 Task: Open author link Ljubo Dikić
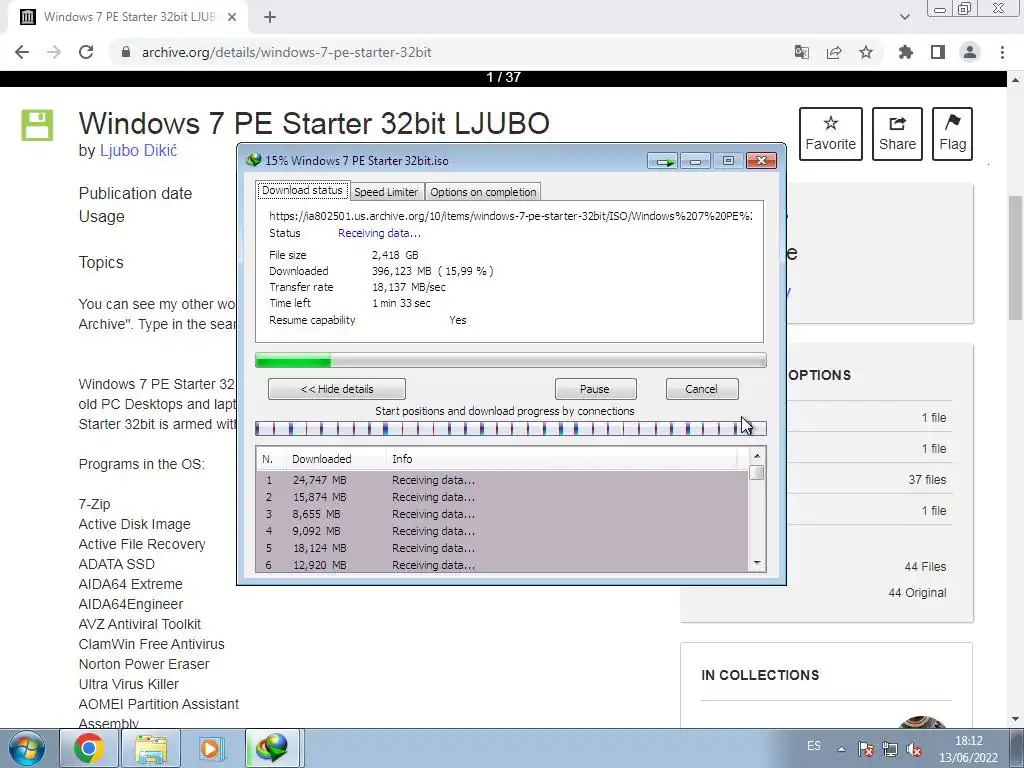click(x=138, y=150)
